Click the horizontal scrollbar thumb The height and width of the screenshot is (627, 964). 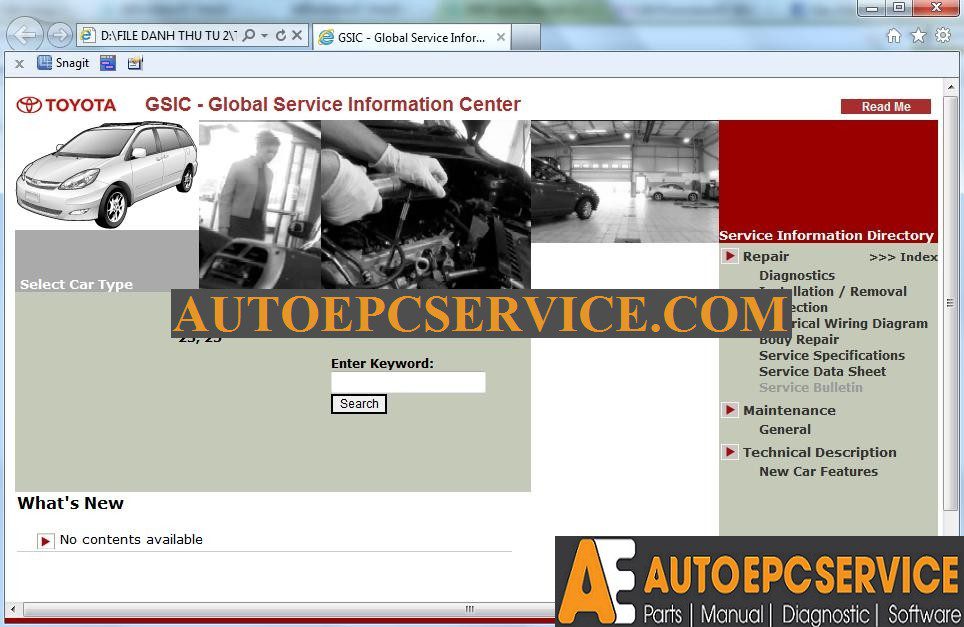tap(289, 609)
